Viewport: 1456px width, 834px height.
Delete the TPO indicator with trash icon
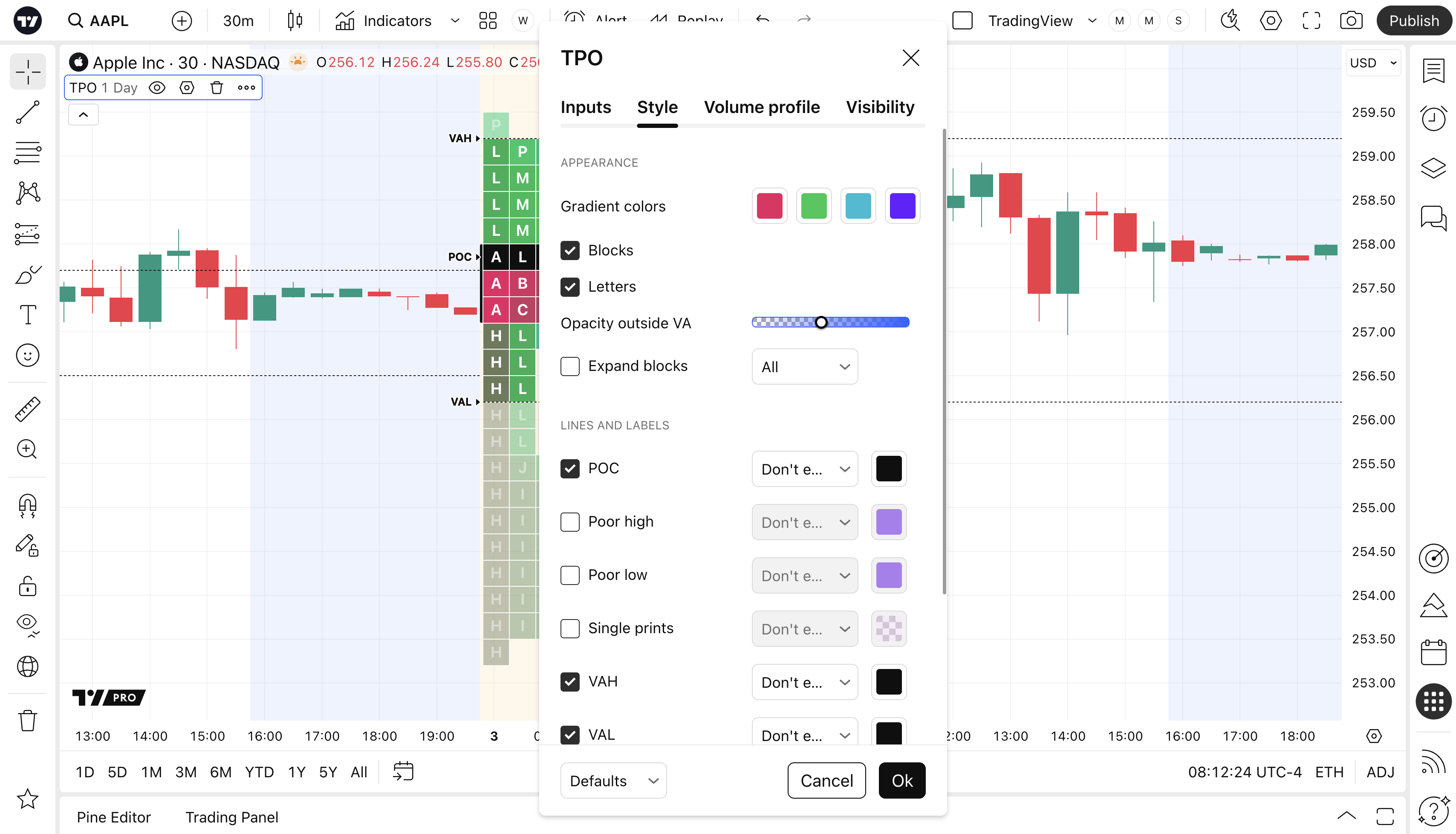coord(217,88)
